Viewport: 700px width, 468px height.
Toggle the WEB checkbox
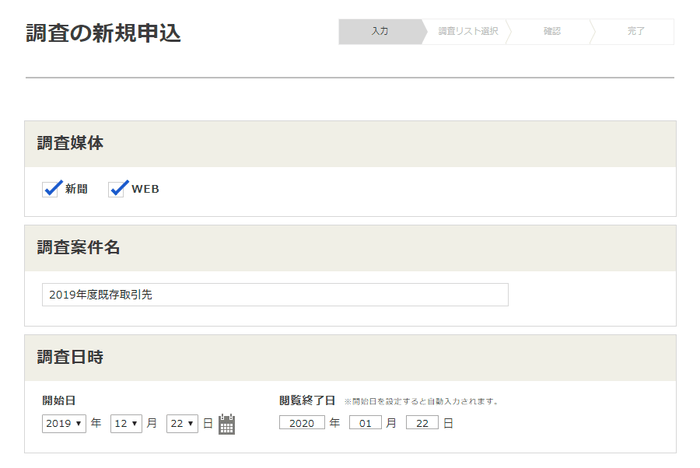pyautogui.click(x=117, y=189)
